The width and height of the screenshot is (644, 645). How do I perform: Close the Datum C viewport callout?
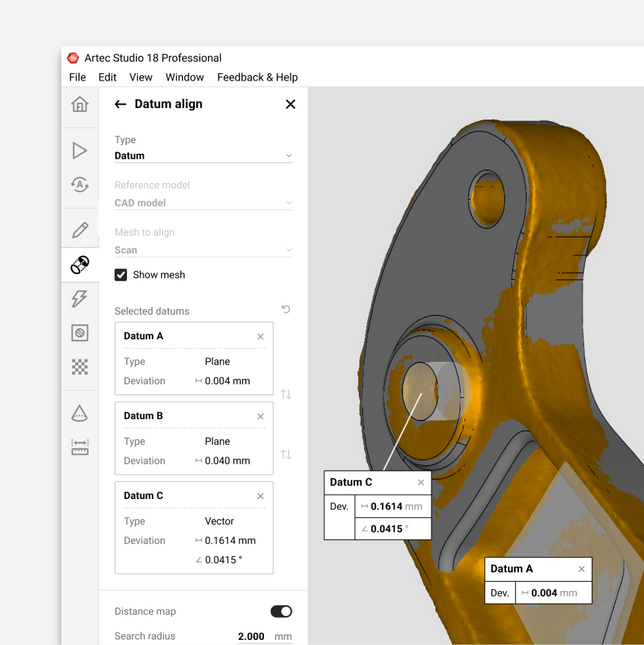point(421,483)
